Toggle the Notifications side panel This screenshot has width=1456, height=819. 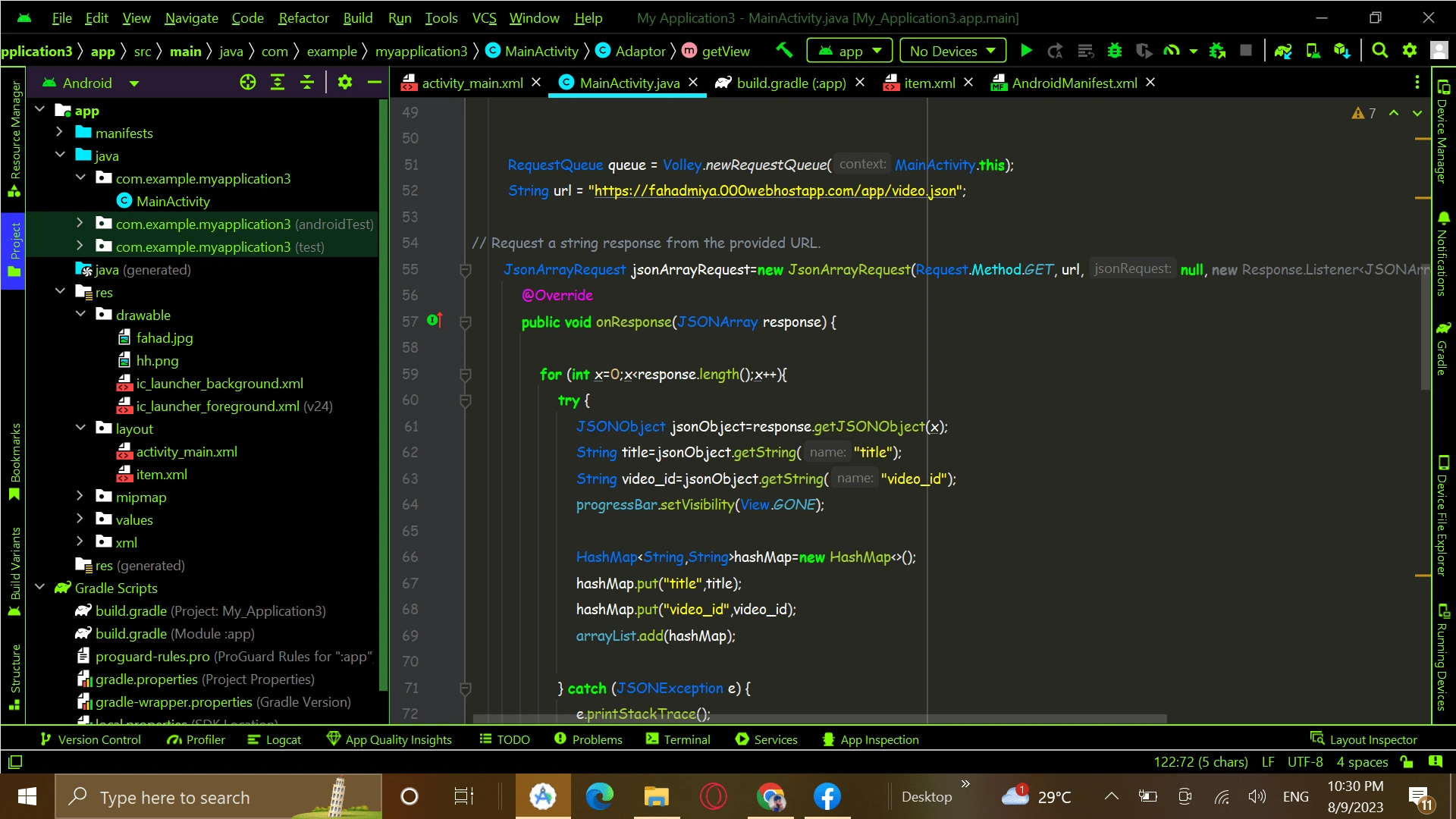point(1443,253)
